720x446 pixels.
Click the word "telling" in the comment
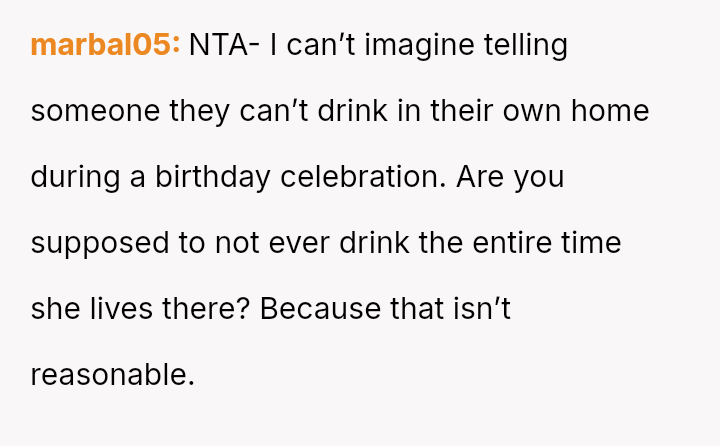tap(526, 45)
